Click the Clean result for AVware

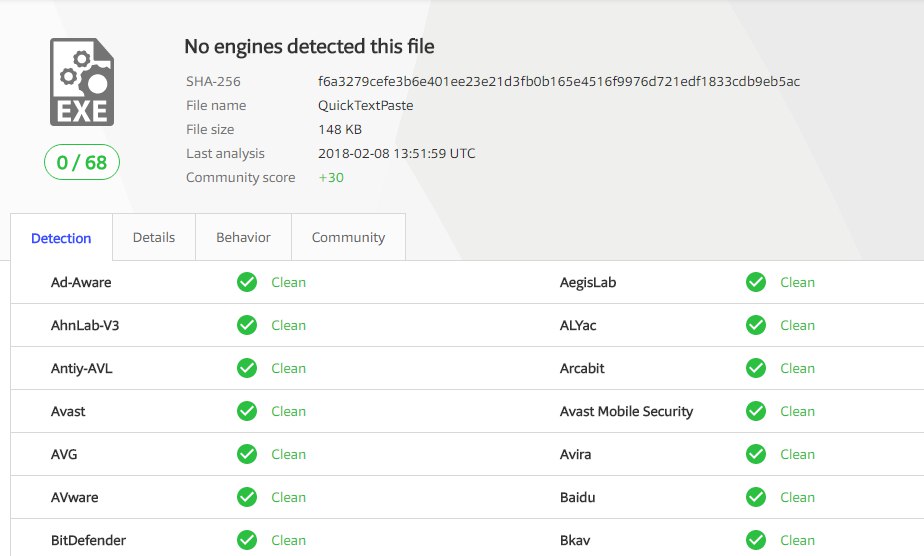click(288, 497)
